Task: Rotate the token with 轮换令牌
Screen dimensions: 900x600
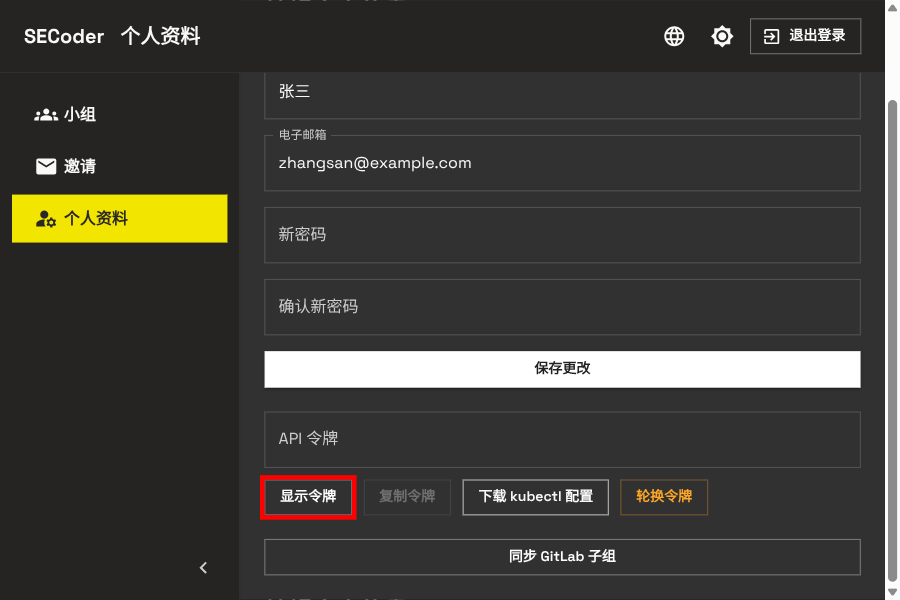Action: 664,497
